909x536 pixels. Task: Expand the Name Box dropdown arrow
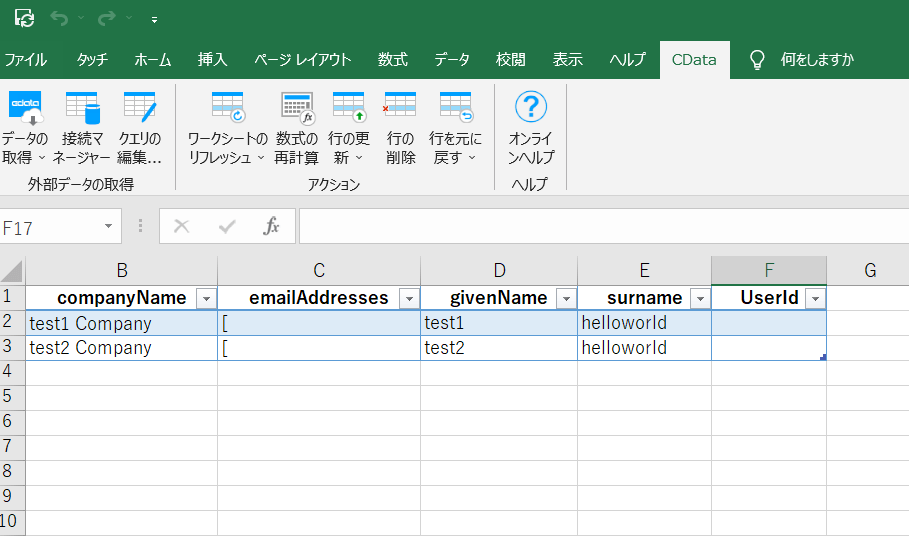(x=108, y=227)
